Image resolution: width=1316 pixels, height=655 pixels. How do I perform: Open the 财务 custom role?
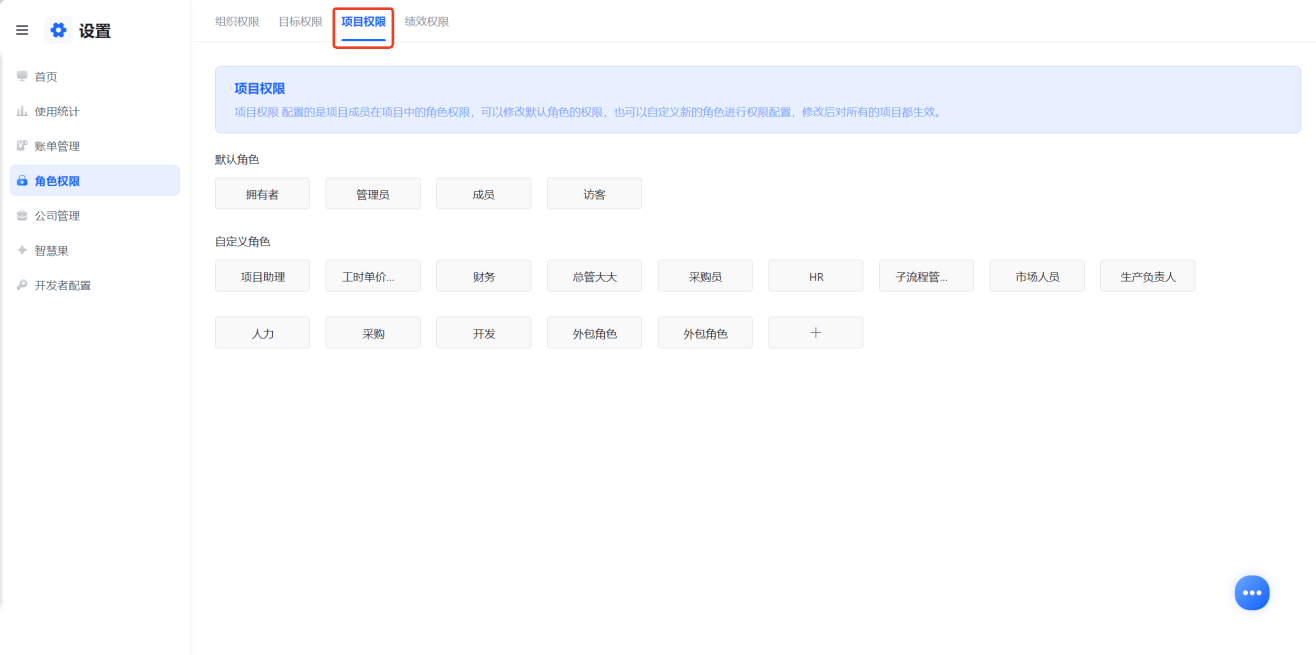pos(484,276)
